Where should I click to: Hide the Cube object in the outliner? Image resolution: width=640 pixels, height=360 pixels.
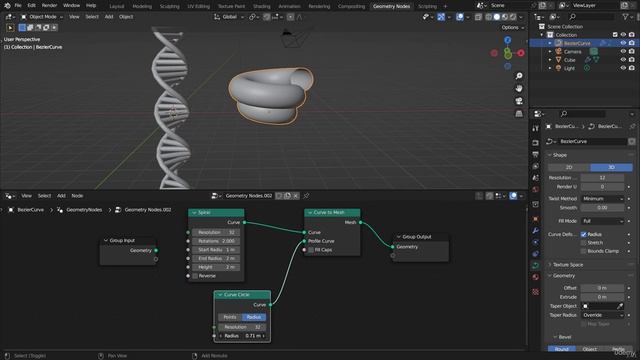[623, 60]
